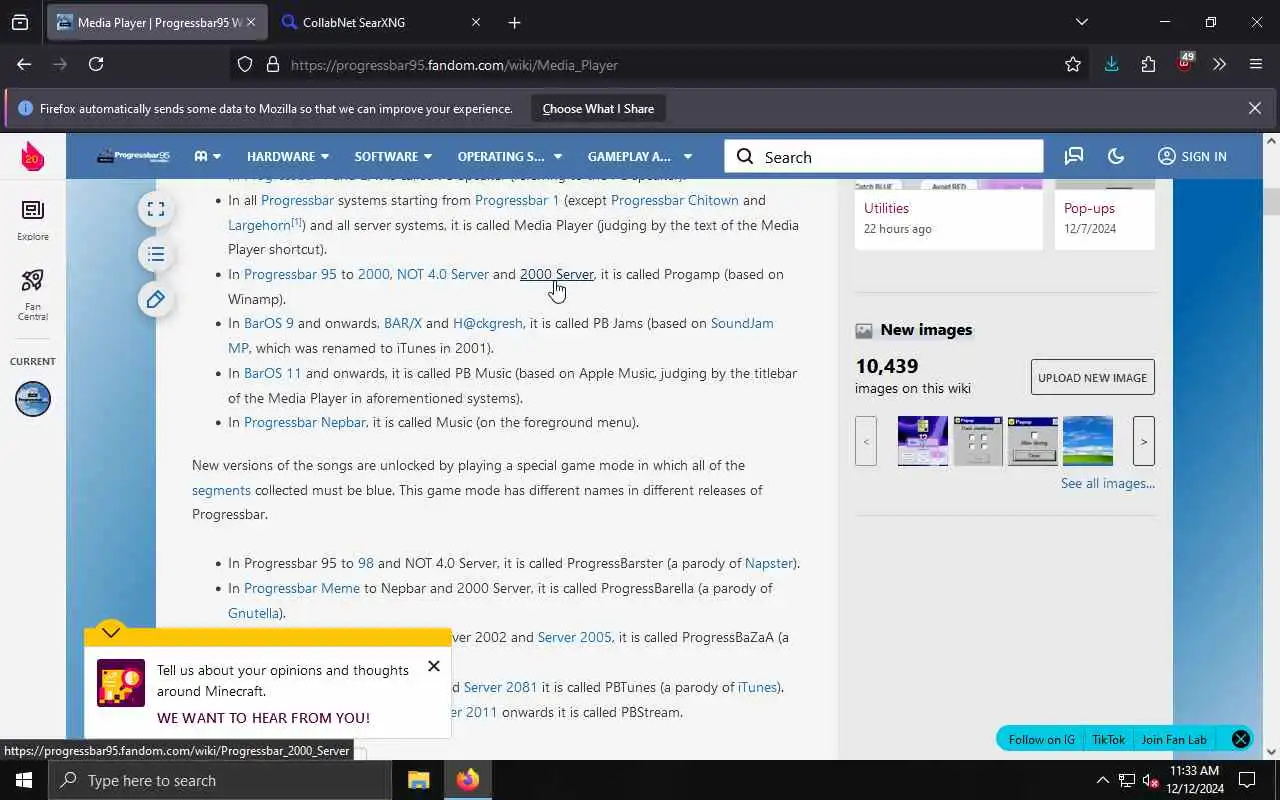
Task: Follow the NOT 4.0 Server link
Action: coord(442,274)
